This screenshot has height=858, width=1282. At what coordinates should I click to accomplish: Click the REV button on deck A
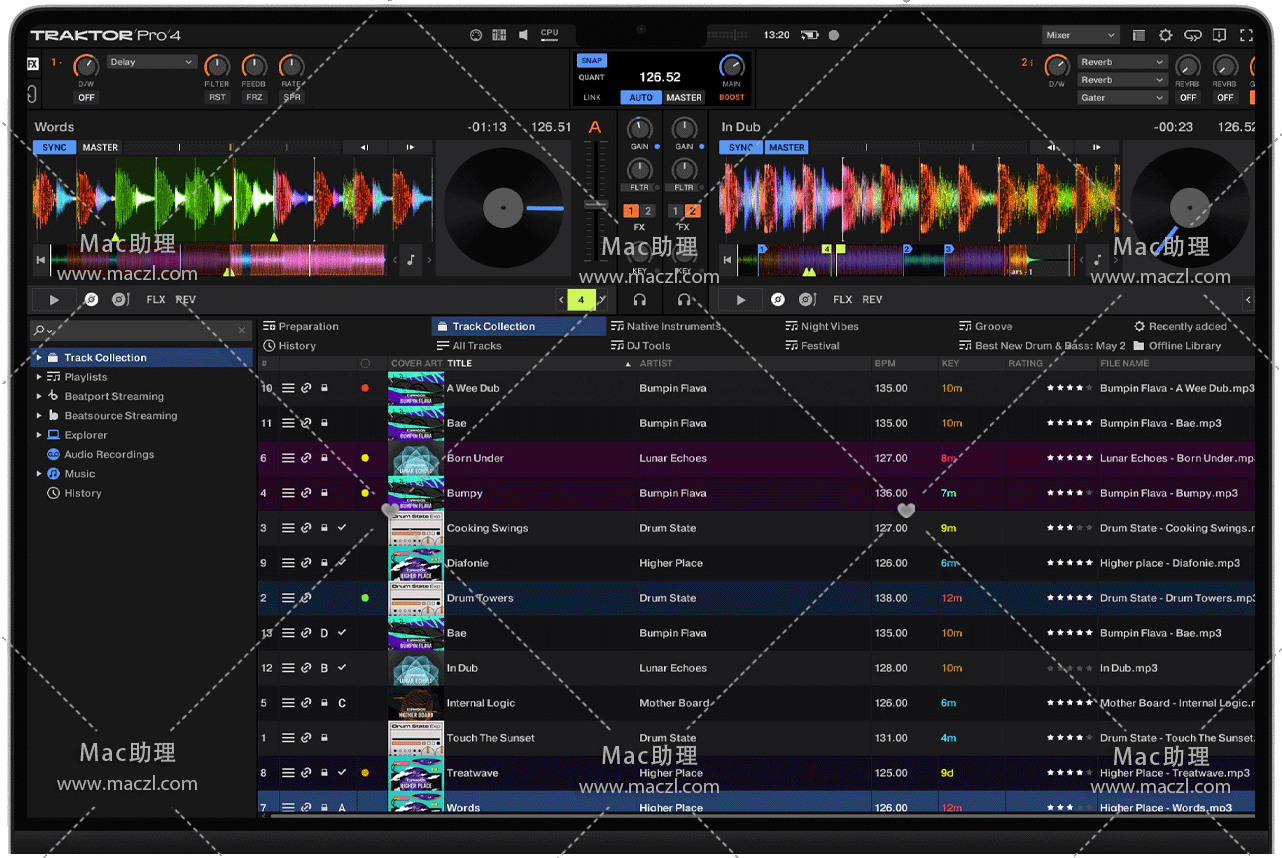pos(186,299)
